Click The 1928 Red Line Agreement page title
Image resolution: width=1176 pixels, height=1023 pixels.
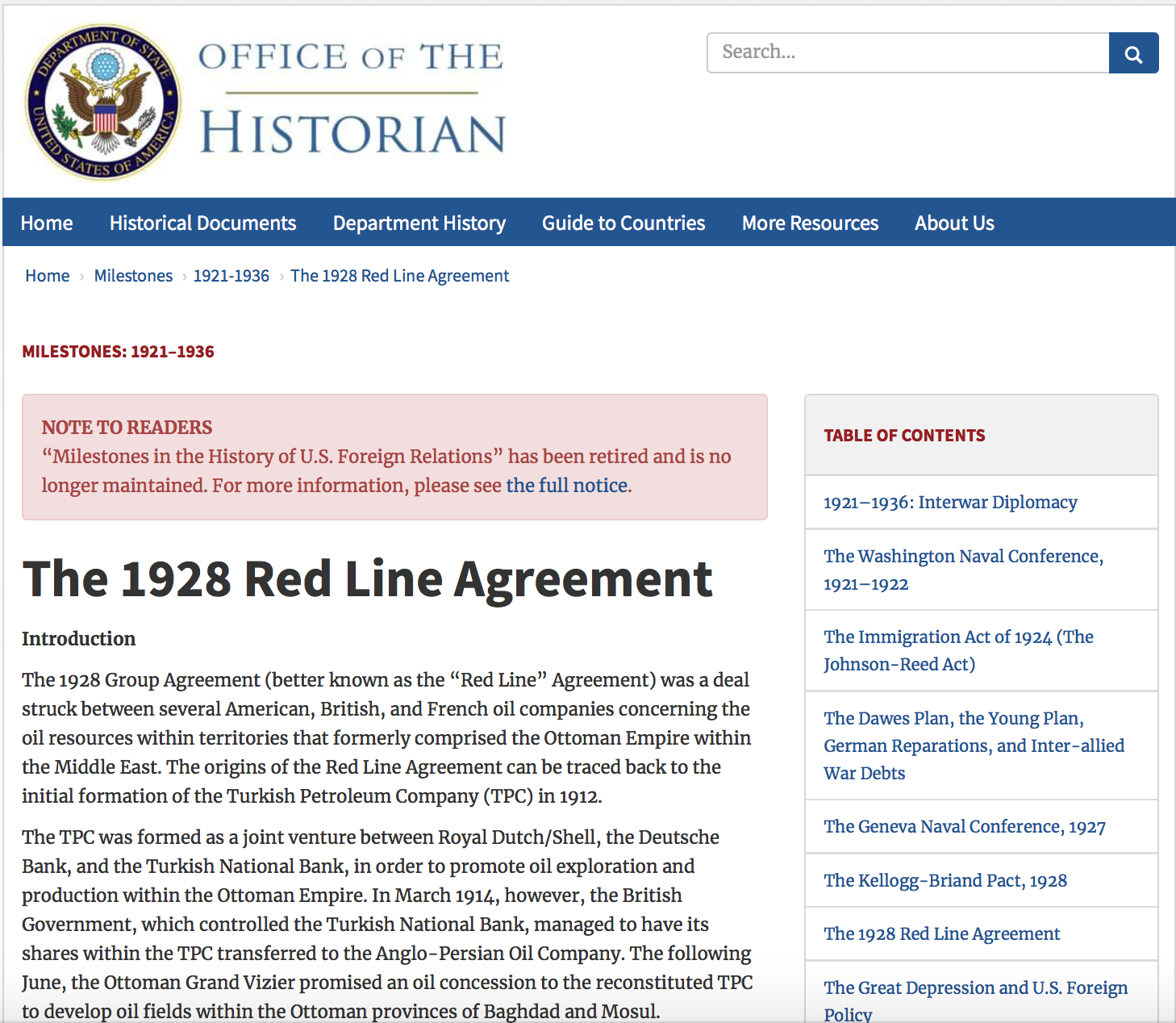point(367,579)
